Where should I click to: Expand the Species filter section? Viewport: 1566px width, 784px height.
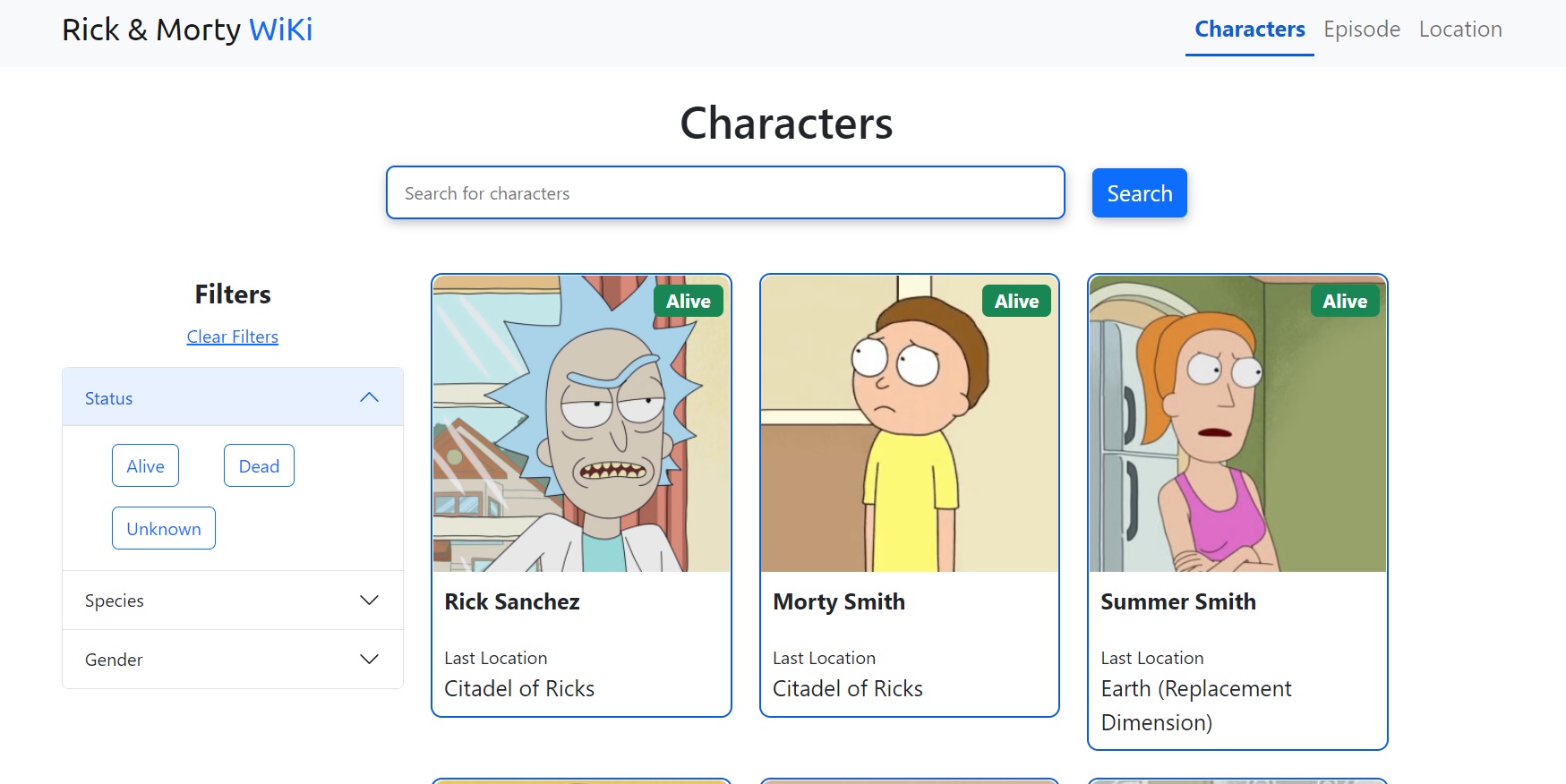pyautogui.click(x=233, y=601)
